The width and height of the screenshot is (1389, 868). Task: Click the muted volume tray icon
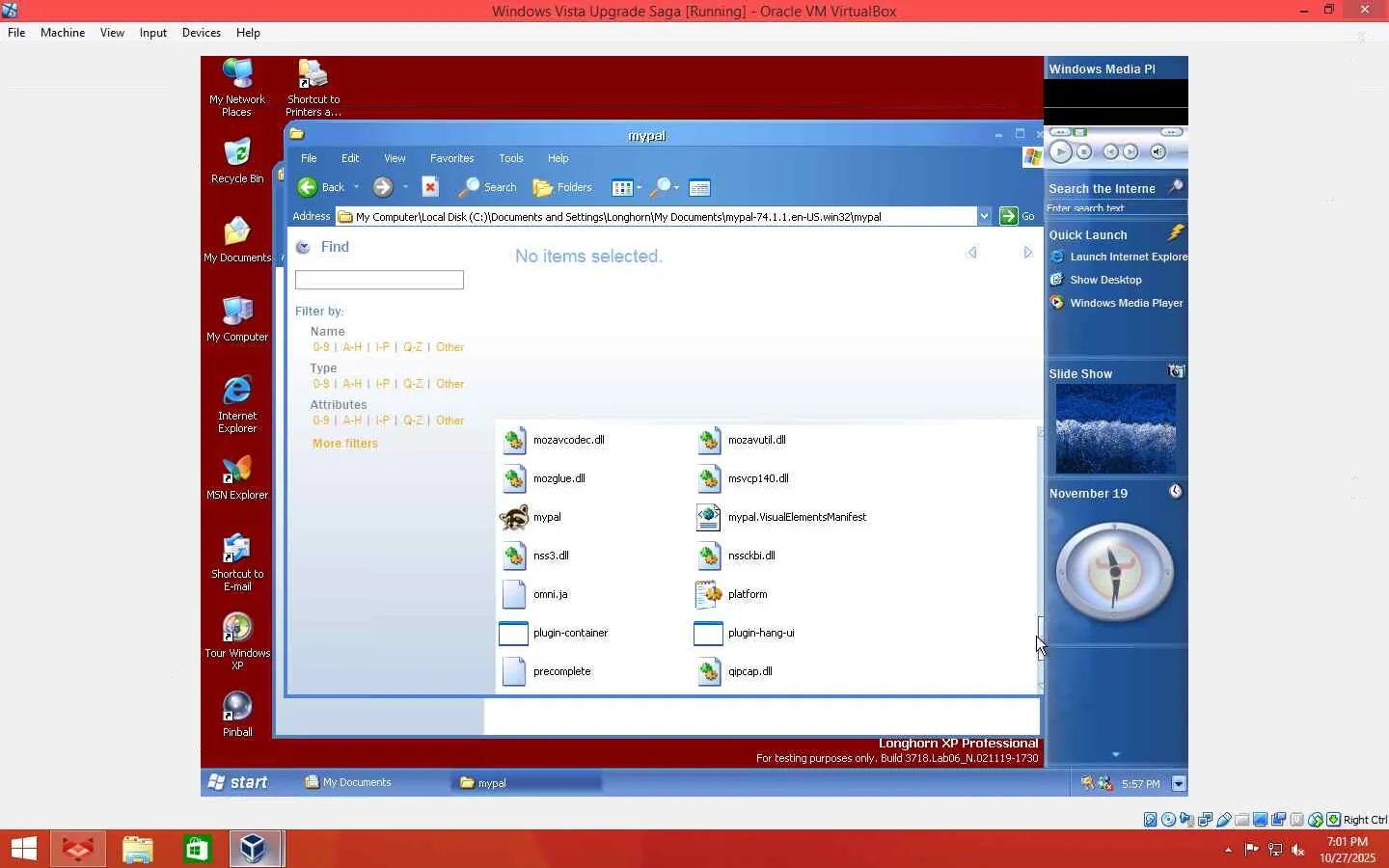click(x=1298, y=850)
